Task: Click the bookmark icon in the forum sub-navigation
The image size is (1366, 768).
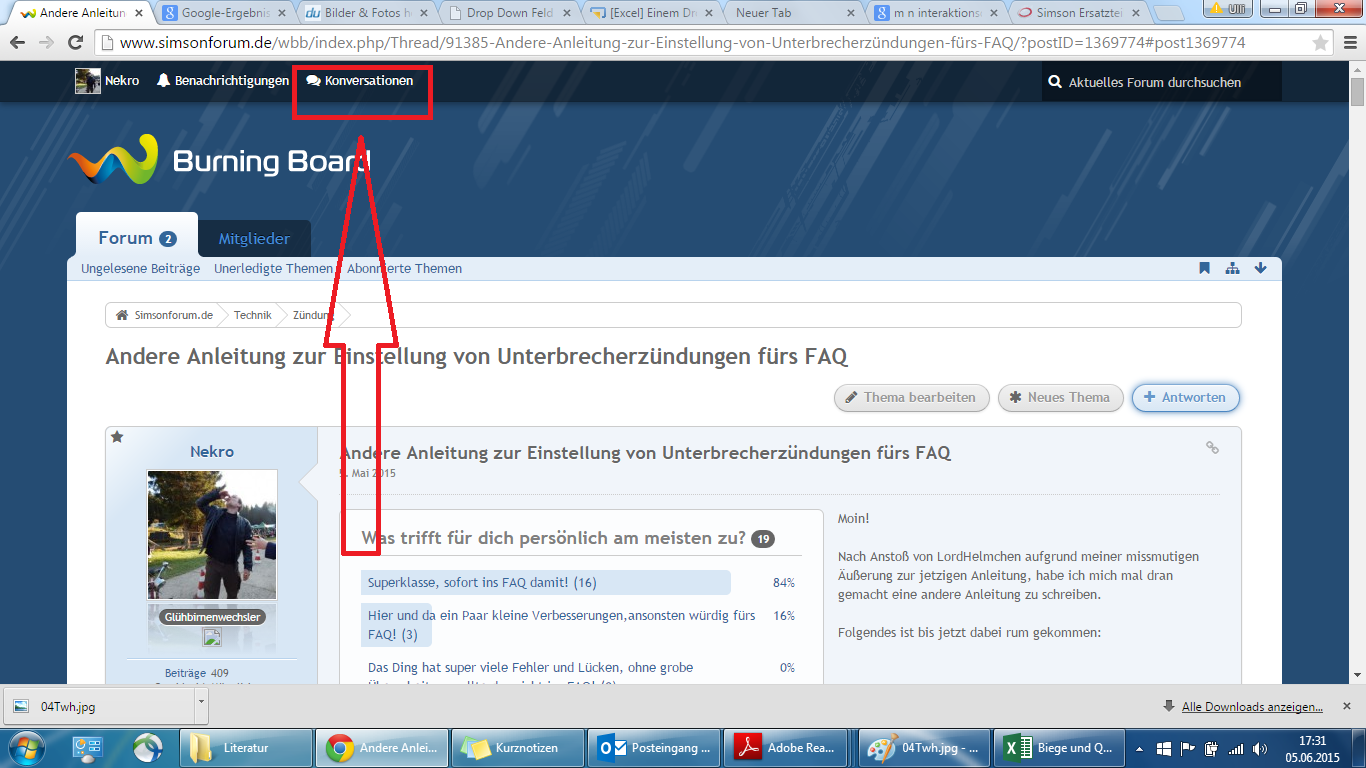Action: 1204,268
